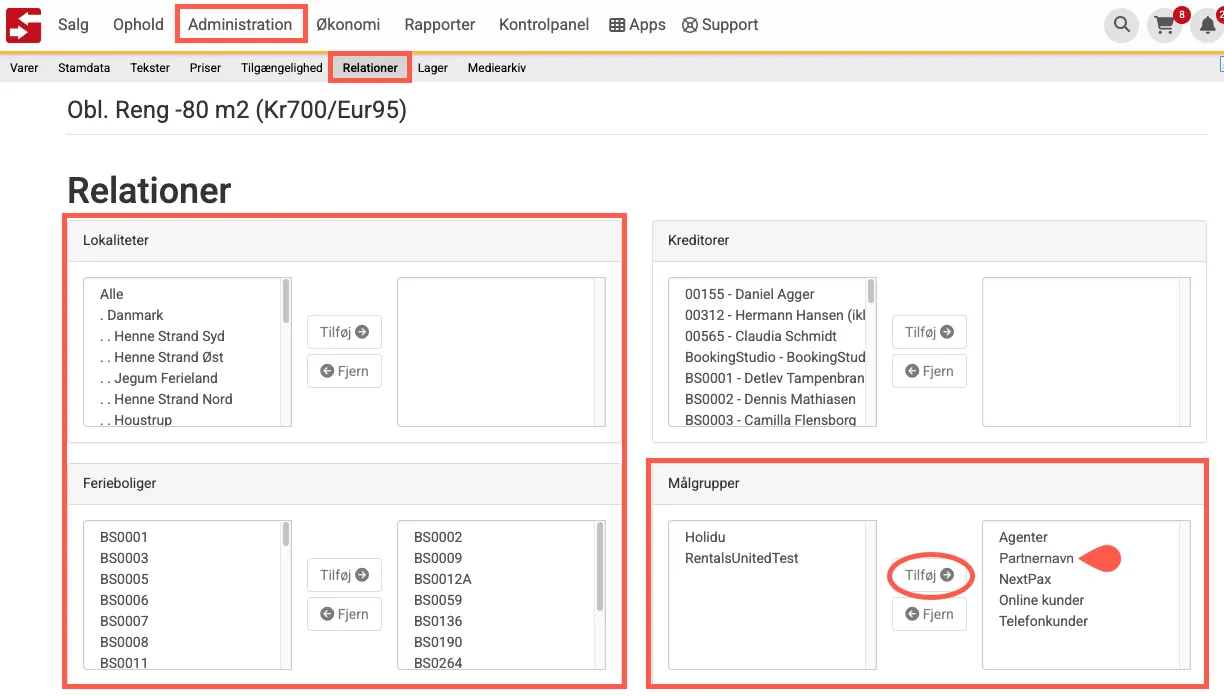The height and width of the screenshot is (696, 1224).
Task: Open the shopping cart icon
Action: pos(1164,25)
